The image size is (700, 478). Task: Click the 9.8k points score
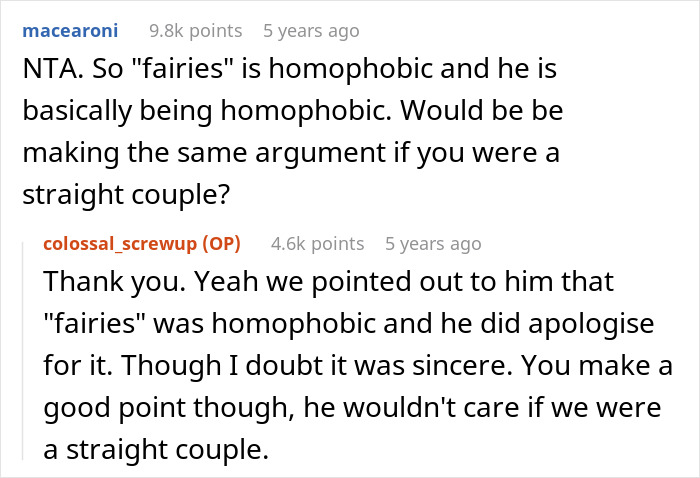[195, 31]
